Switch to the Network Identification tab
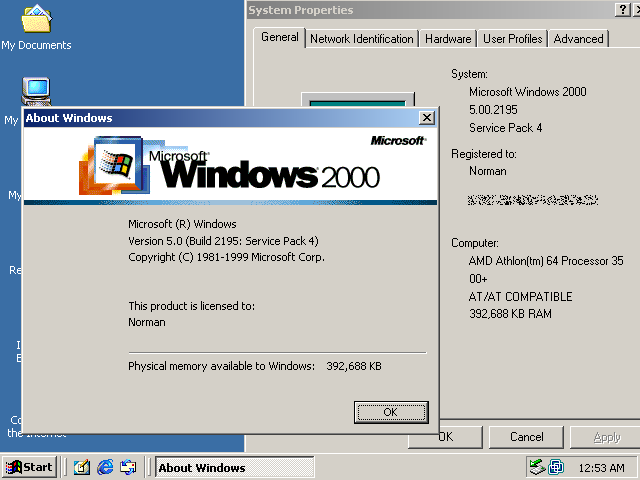Viewport: 640px width, 480px height. (362, 39)
